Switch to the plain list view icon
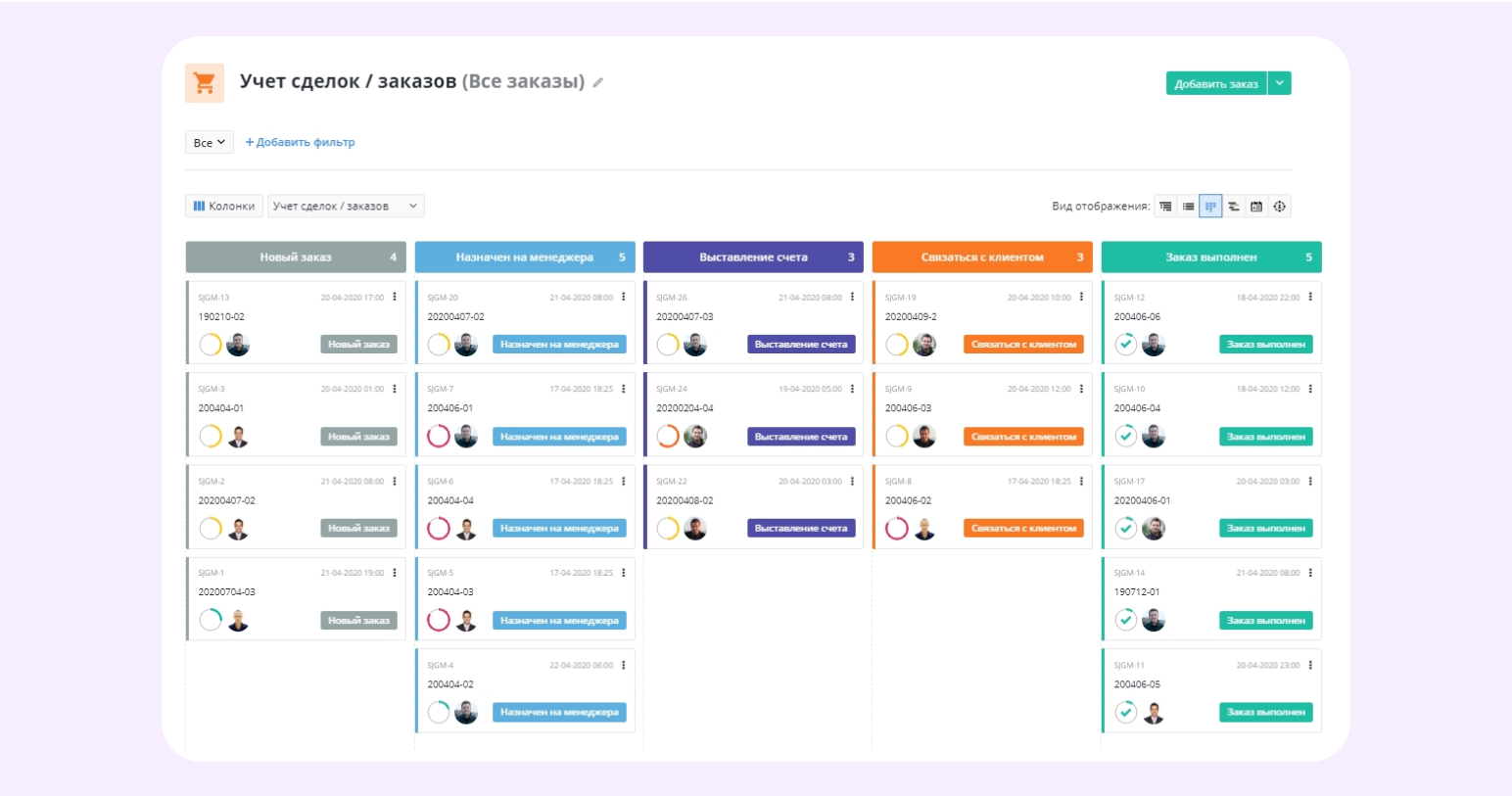This screenshot has height=796, width=1512. (1188, 207)
